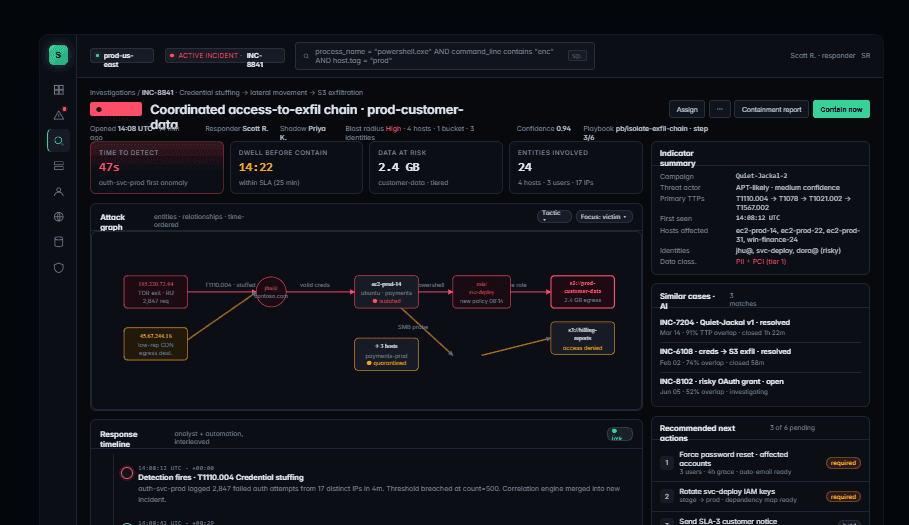The image size is (909, 525).
Task: Click required badge on Force password reset
Action: tap(843, 462)
